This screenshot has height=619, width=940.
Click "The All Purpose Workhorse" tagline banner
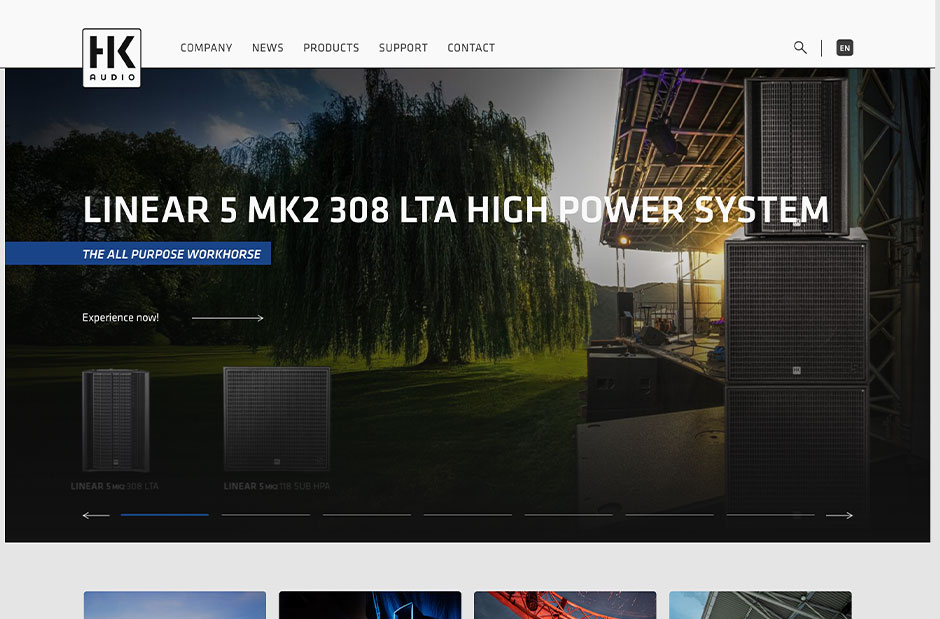138,253
